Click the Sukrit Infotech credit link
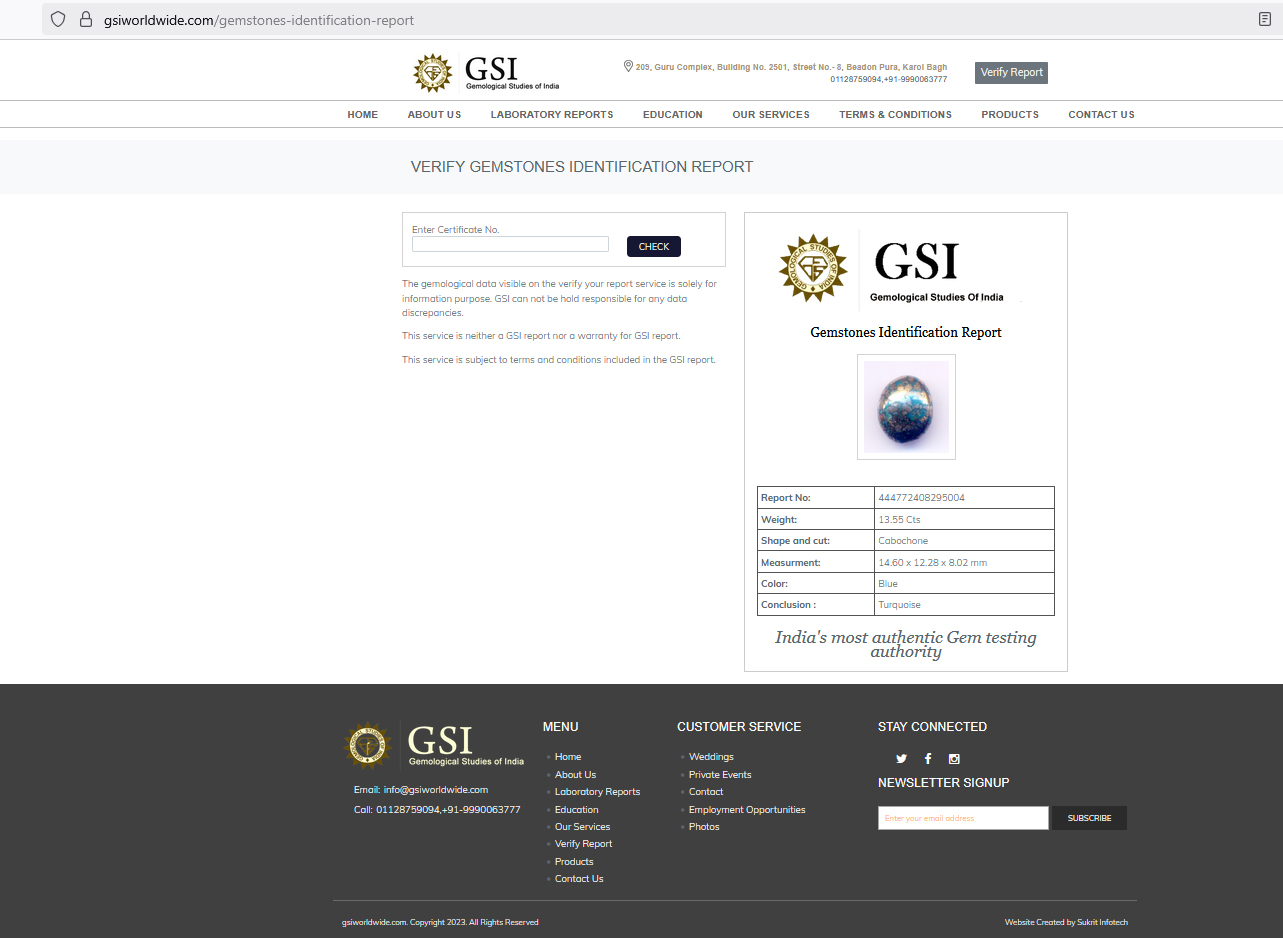The image size is (1283, 938). [1103, 922]
